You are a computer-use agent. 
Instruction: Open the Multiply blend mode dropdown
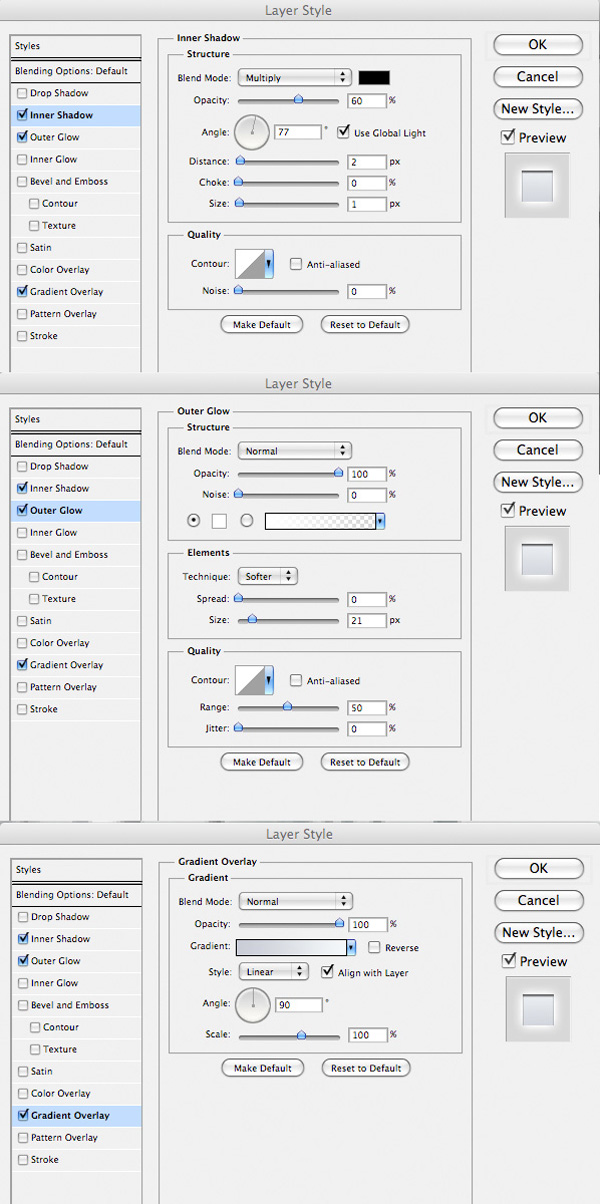tap(294, 77)
